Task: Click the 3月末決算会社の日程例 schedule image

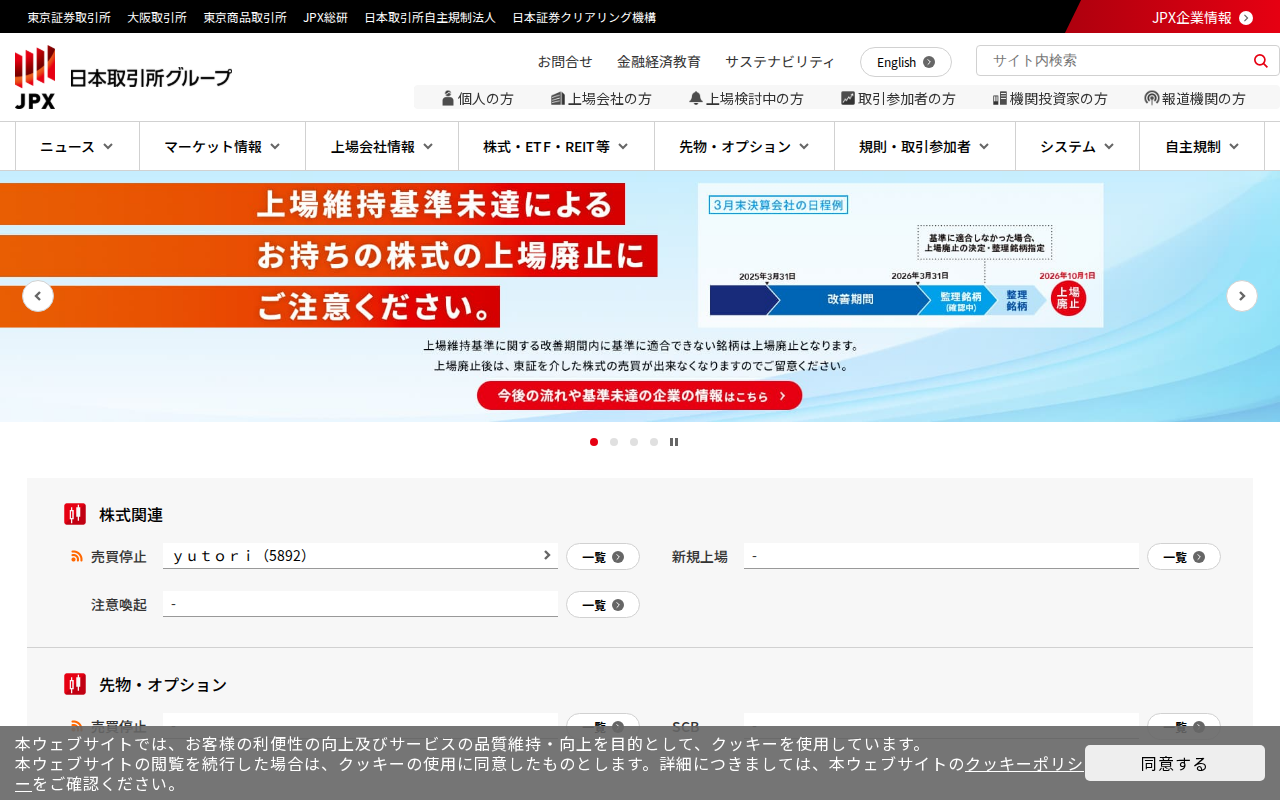Action: [x=901, y=255]
